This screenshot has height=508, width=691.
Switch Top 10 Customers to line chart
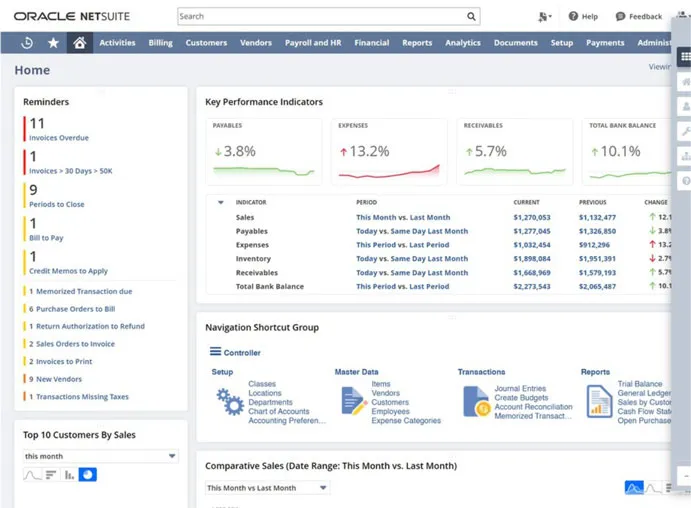coord(32,475)
